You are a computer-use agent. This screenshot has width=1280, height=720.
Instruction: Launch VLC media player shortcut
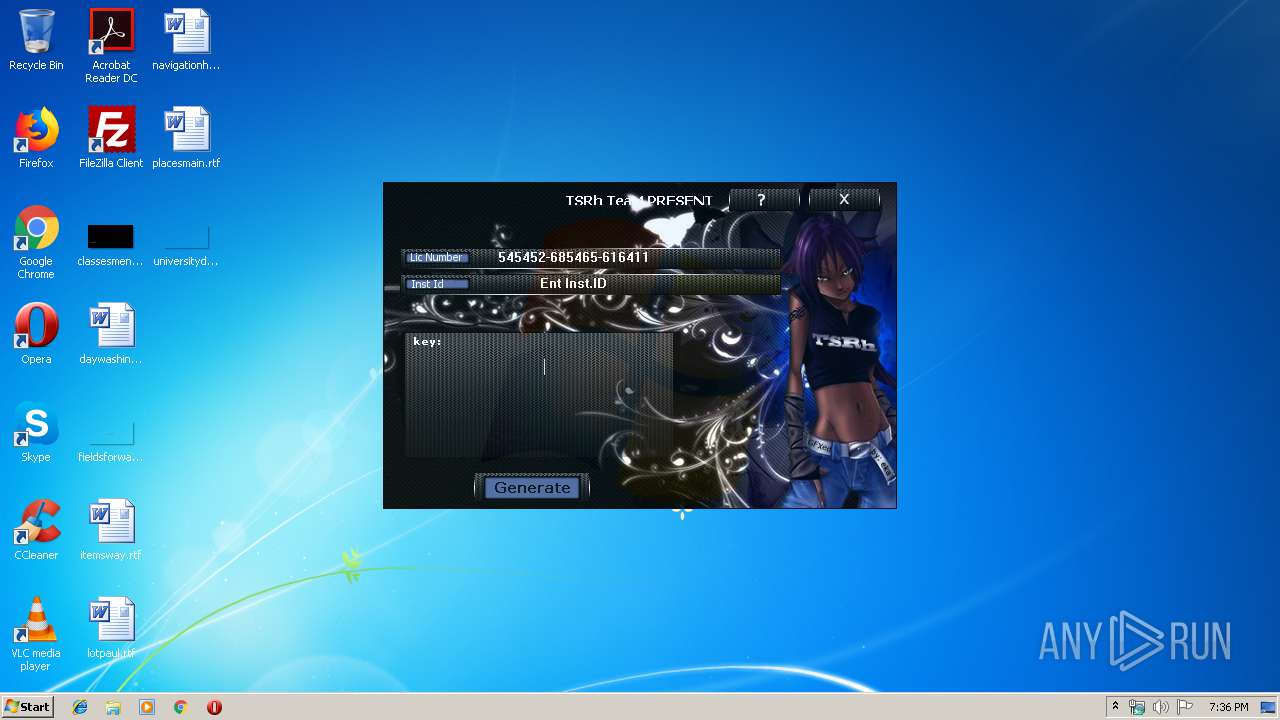pos(36,634)
